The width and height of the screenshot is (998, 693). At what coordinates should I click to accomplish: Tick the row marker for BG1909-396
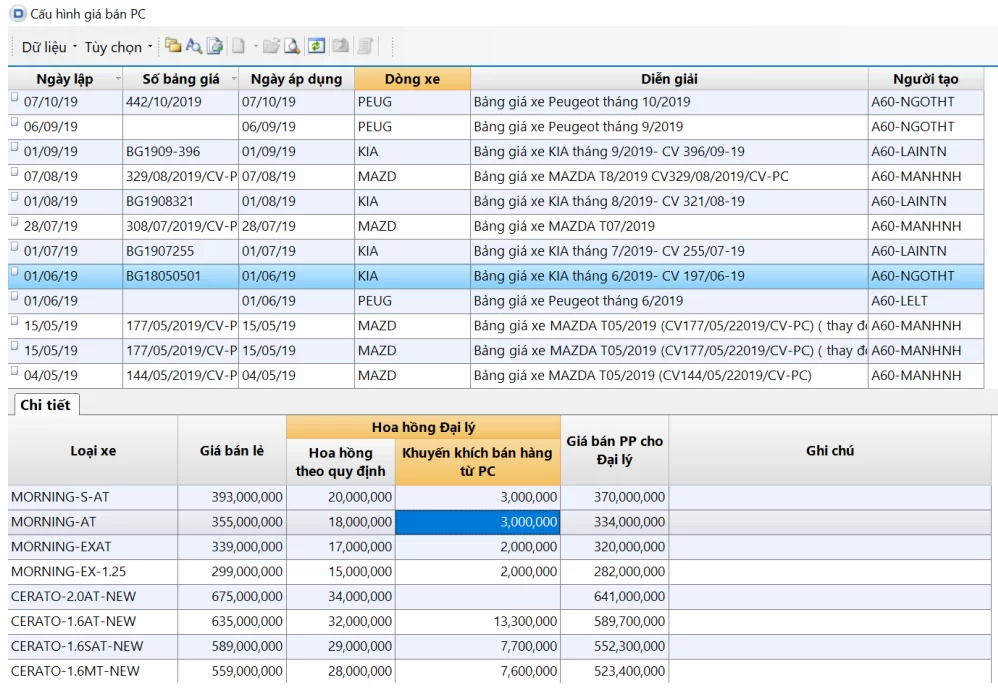click(x=15, y=147)
